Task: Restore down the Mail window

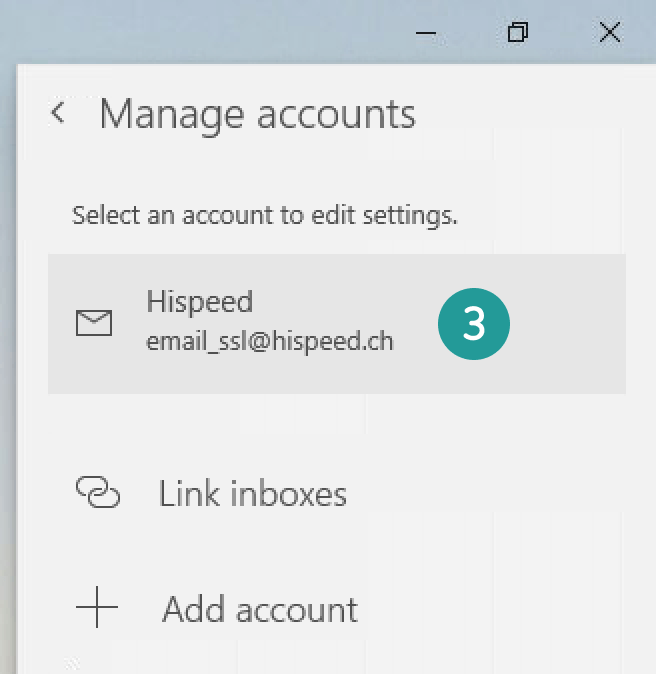Action: coord(518,33)
